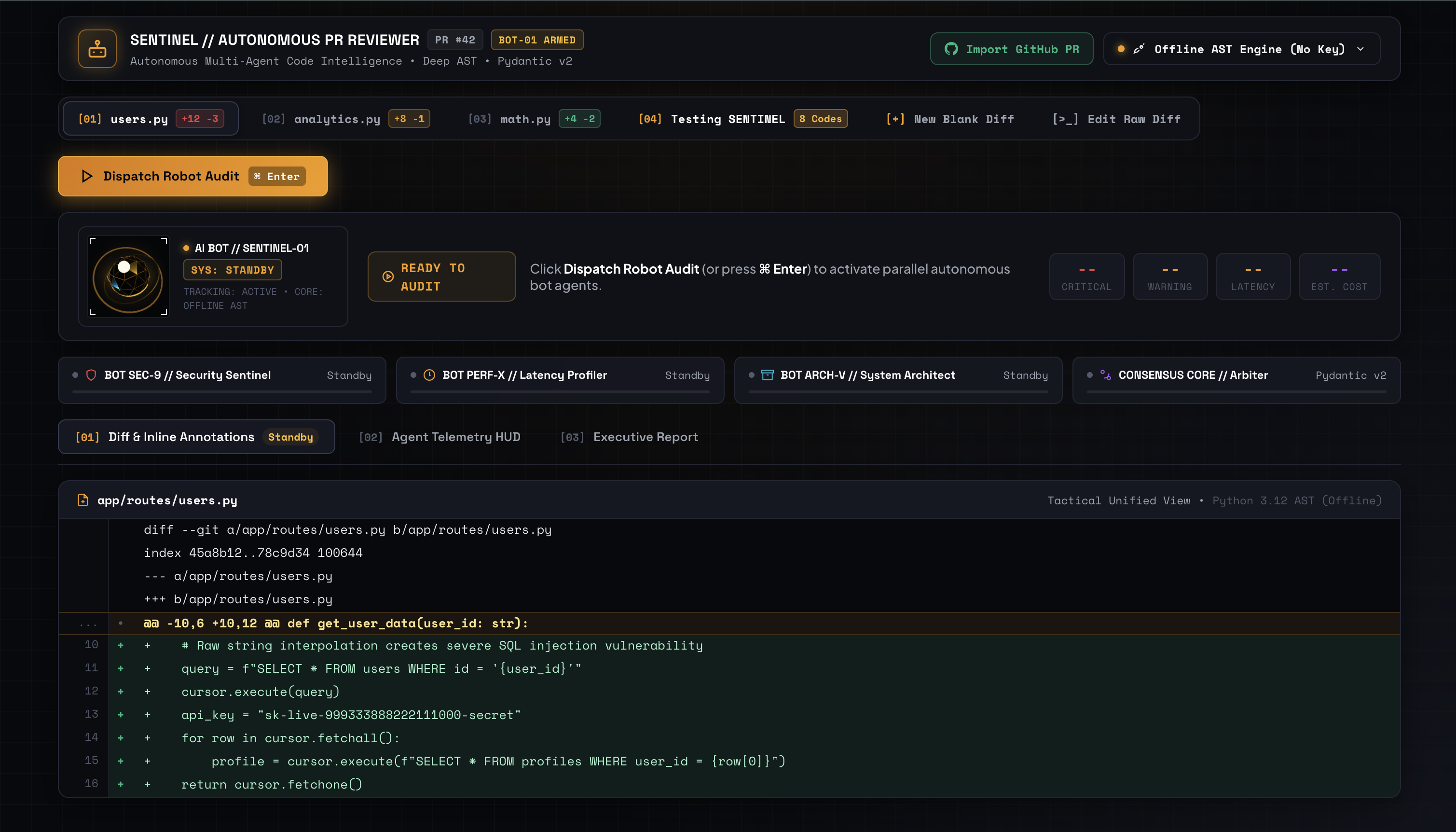This screenshot has width=1456, height=832.
Task: Click the CRITICAL metric card
Action: pyautogui.click(x=1086, y=277)
